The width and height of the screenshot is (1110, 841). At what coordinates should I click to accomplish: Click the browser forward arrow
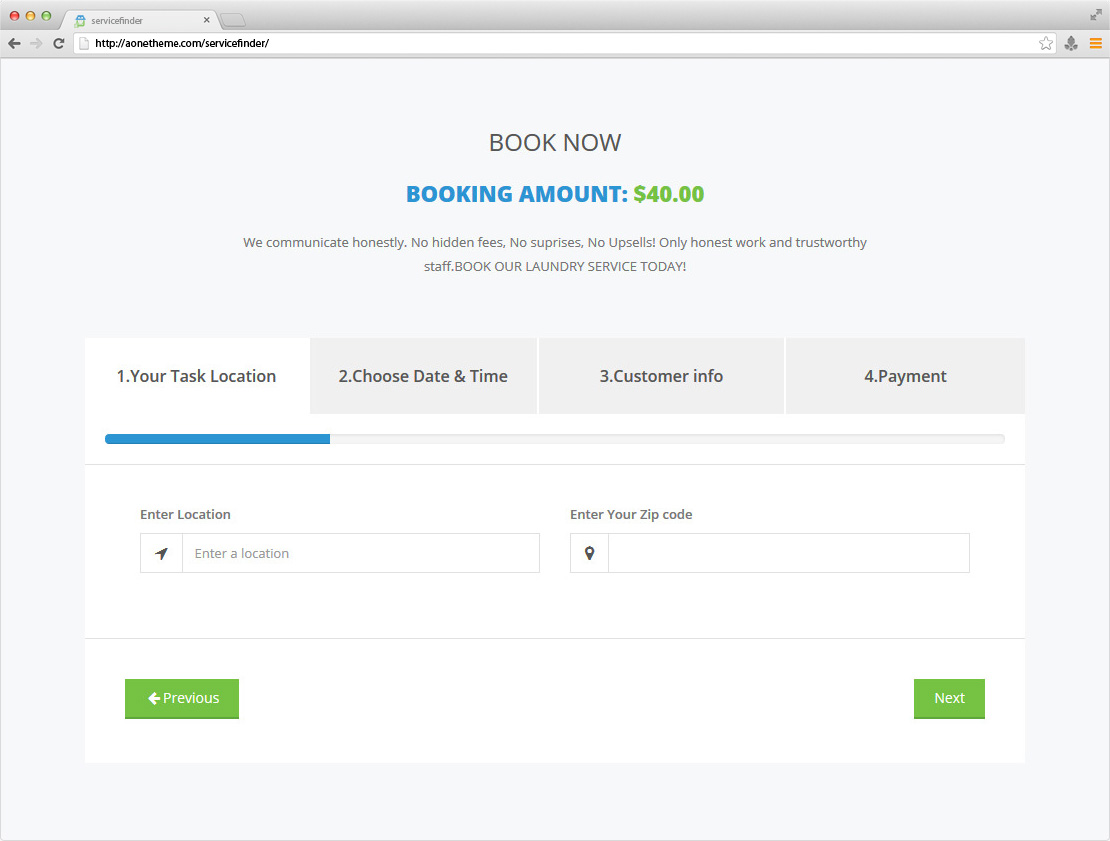pos(36,43)
